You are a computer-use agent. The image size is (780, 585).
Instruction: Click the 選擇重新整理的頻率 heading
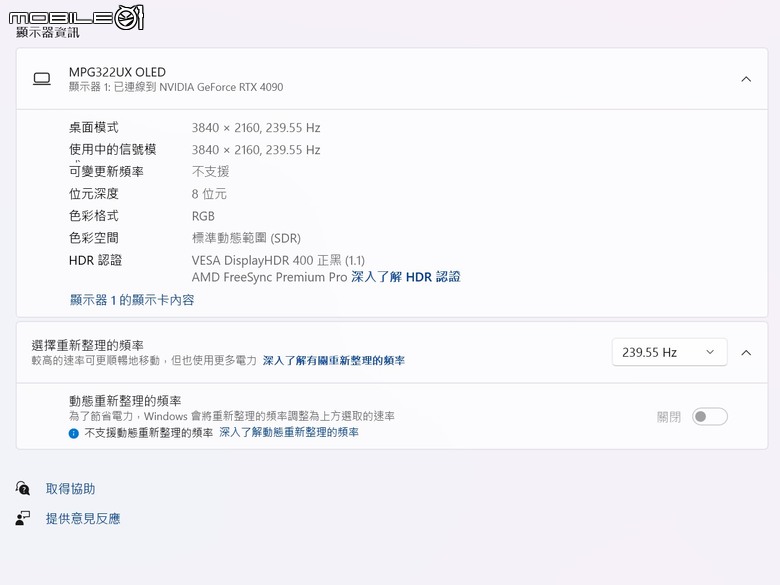click(88, 345)
